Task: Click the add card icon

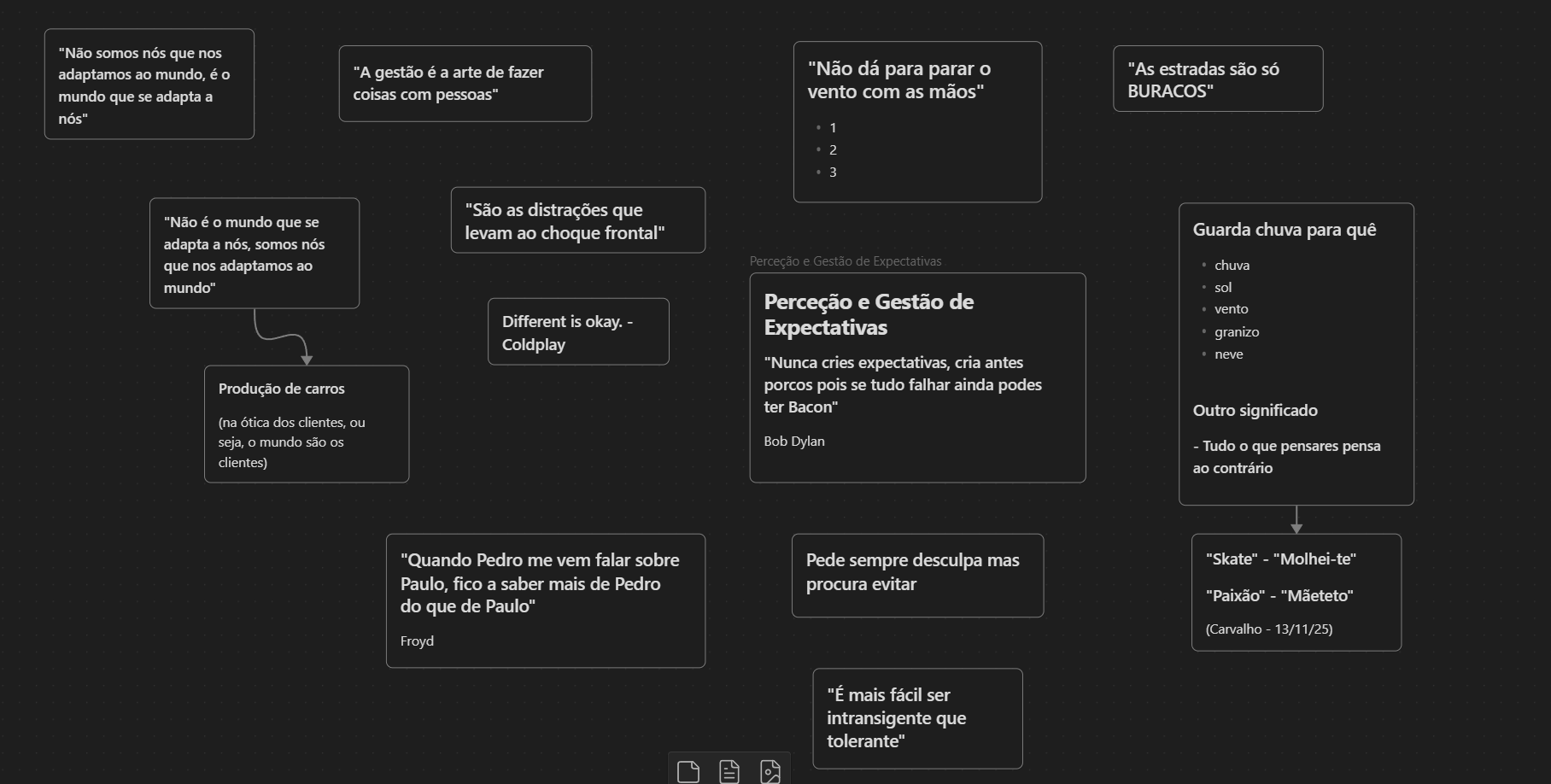Action: coord(688,771)
